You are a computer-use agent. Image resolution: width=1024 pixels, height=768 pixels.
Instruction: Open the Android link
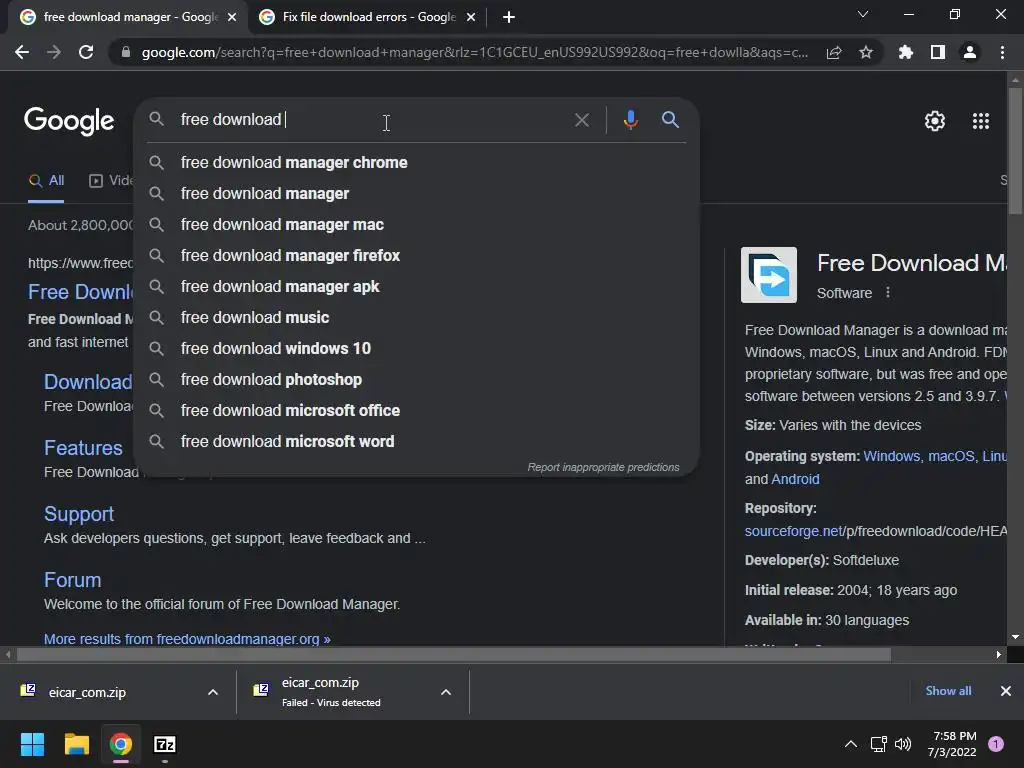(795, 479)
